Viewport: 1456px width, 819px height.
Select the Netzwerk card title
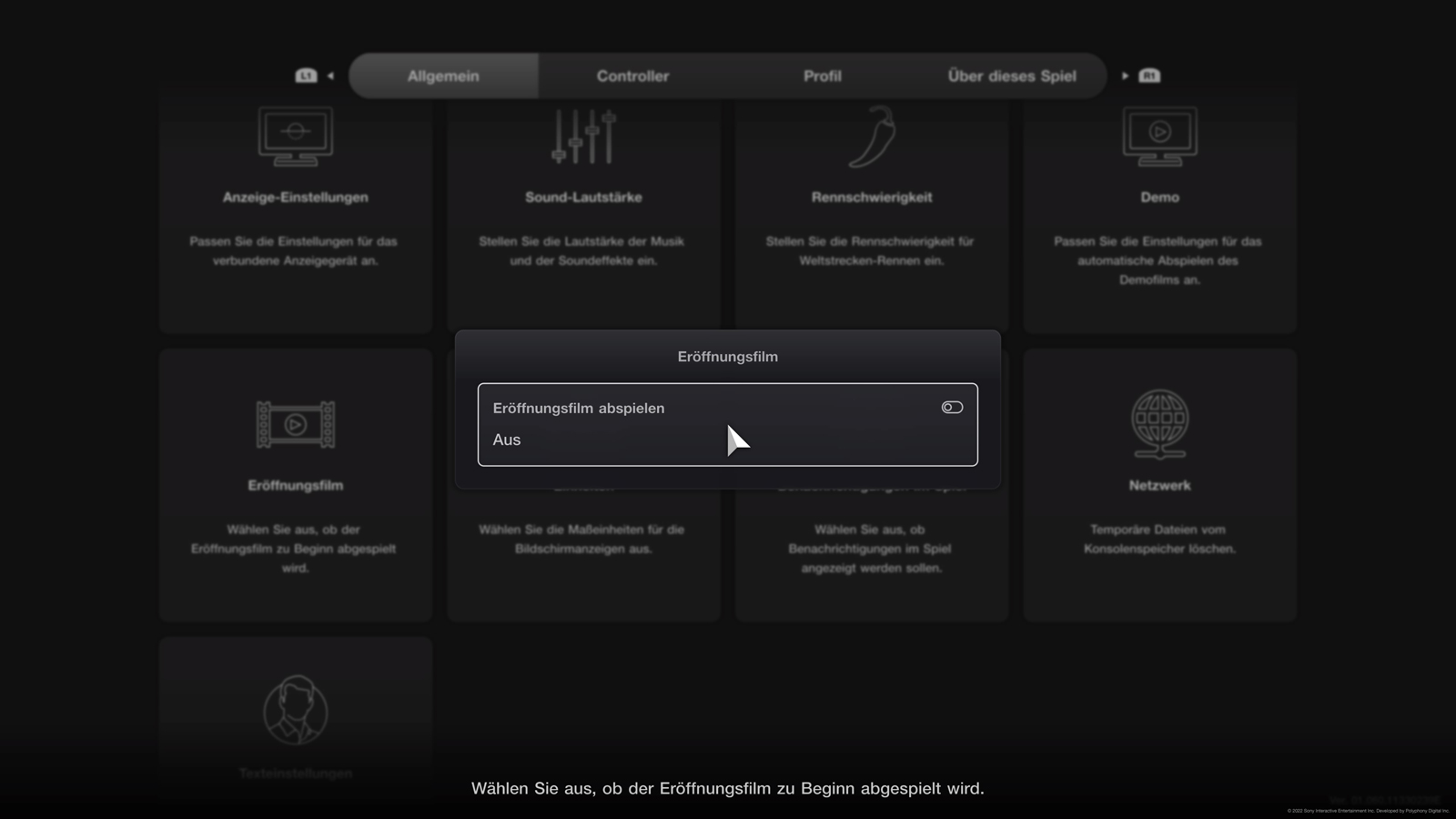coord(1159,486)
